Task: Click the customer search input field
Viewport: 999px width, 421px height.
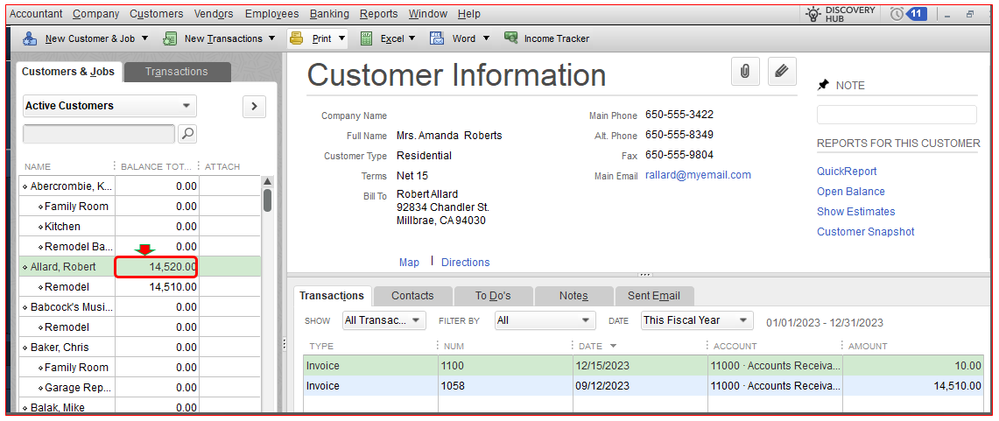Action: tap(99, 134)
